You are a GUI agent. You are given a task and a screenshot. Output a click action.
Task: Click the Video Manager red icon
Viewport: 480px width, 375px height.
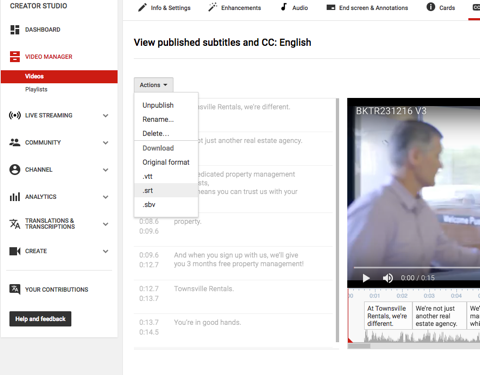(15, 57)
